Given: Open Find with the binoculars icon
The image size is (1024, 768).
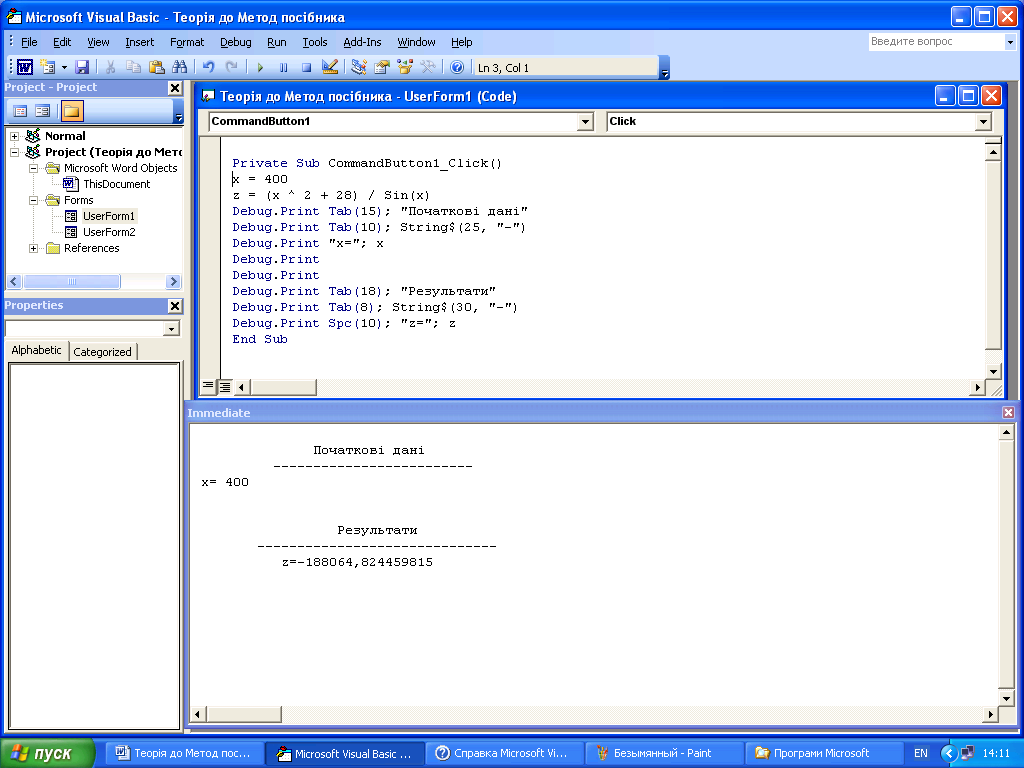Looking at the screenshot, I should pos(180,67).
